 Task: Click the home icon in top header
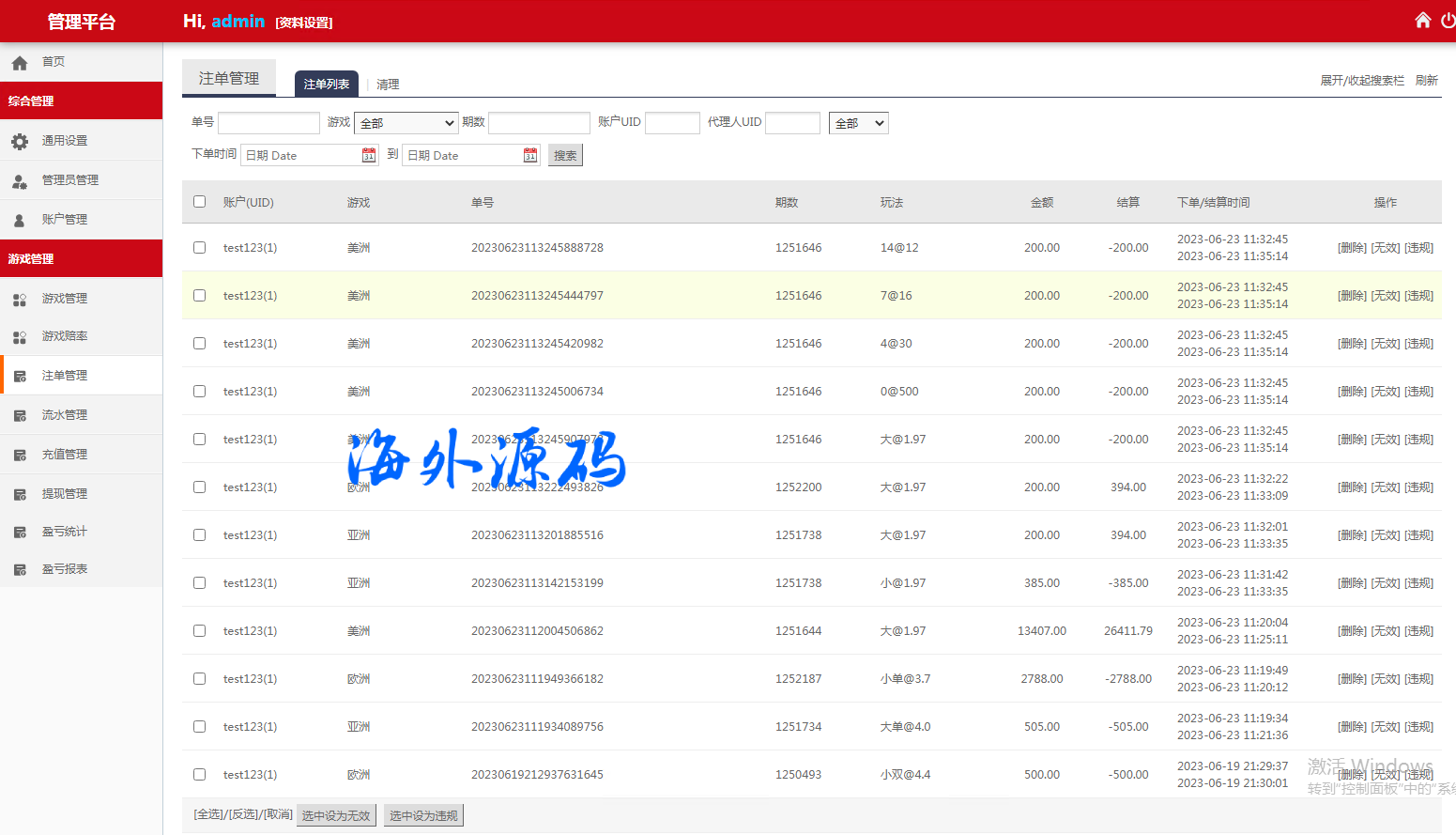pyautogui.click(x=1422, y=21)
